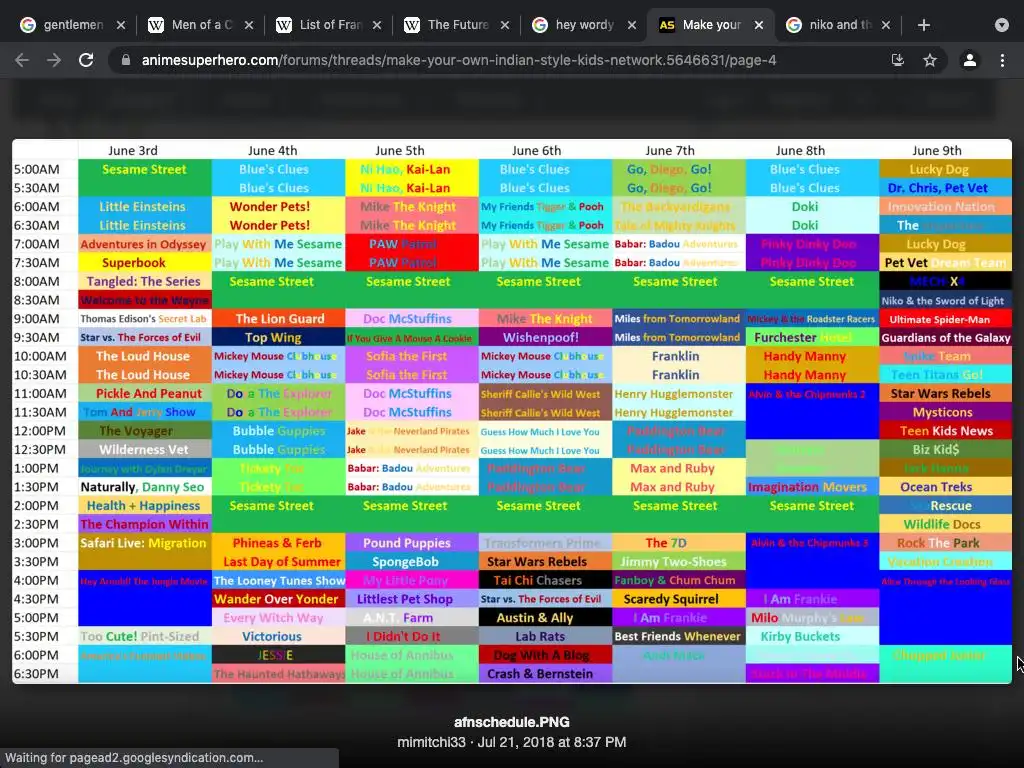Close the 'gentlemen' tab

click(x=121, y=25)
